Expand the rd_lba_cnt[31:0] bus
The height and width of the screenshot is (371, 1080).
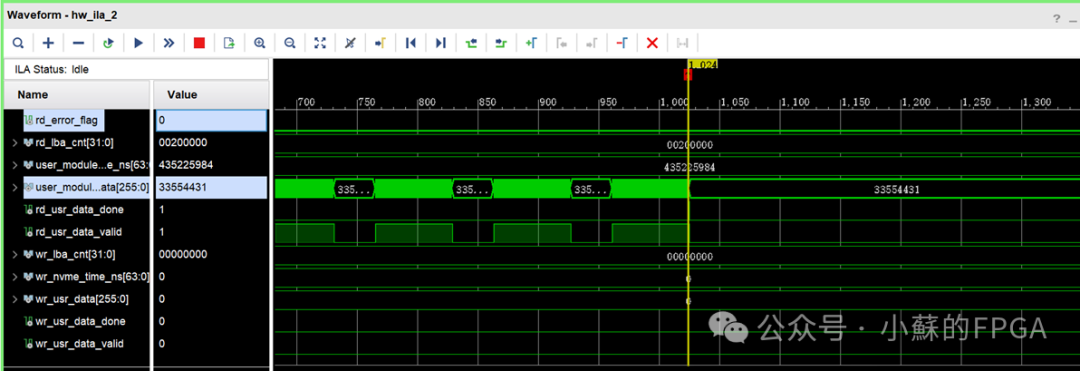14,143
